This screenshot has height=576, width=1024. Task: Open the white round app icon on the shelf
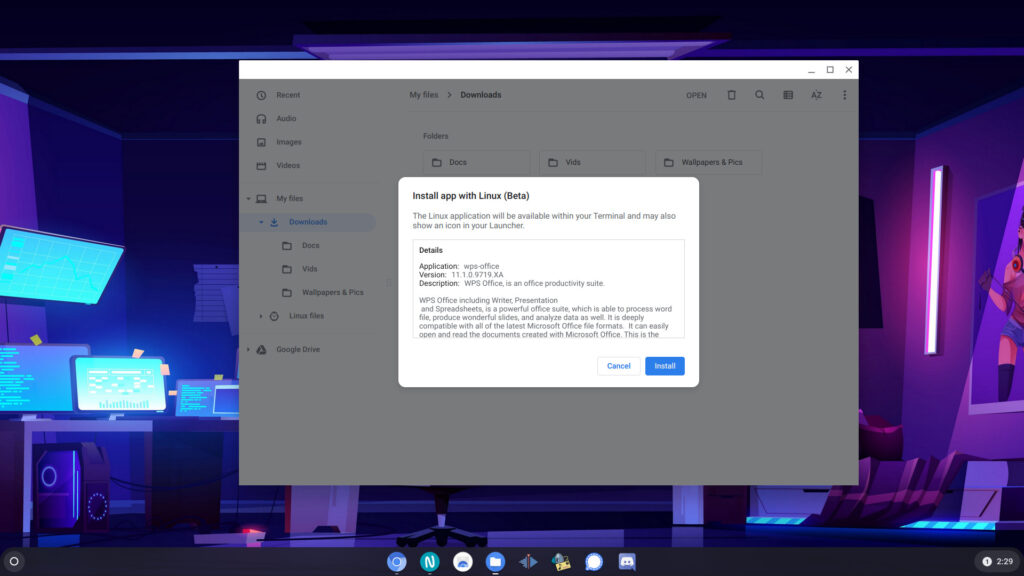[x=462, y=562]
